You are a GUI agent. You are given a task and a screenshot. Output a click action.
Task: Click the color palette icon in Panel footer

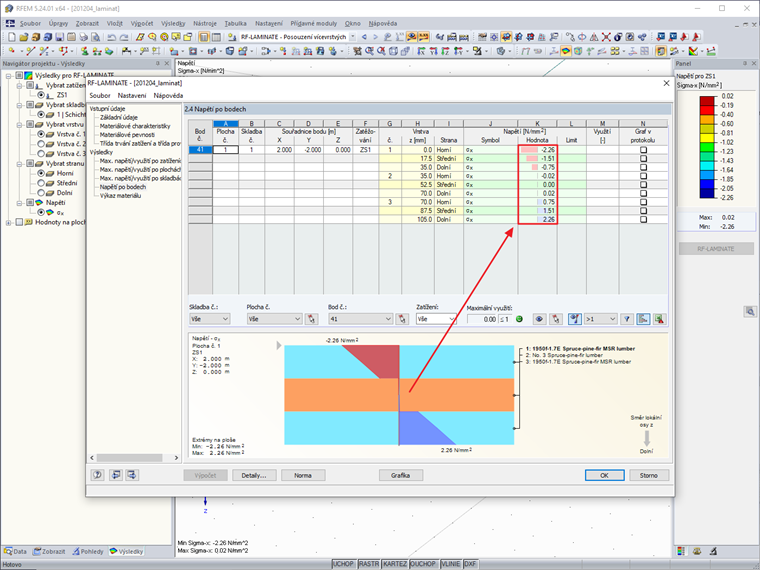point(681,551)
